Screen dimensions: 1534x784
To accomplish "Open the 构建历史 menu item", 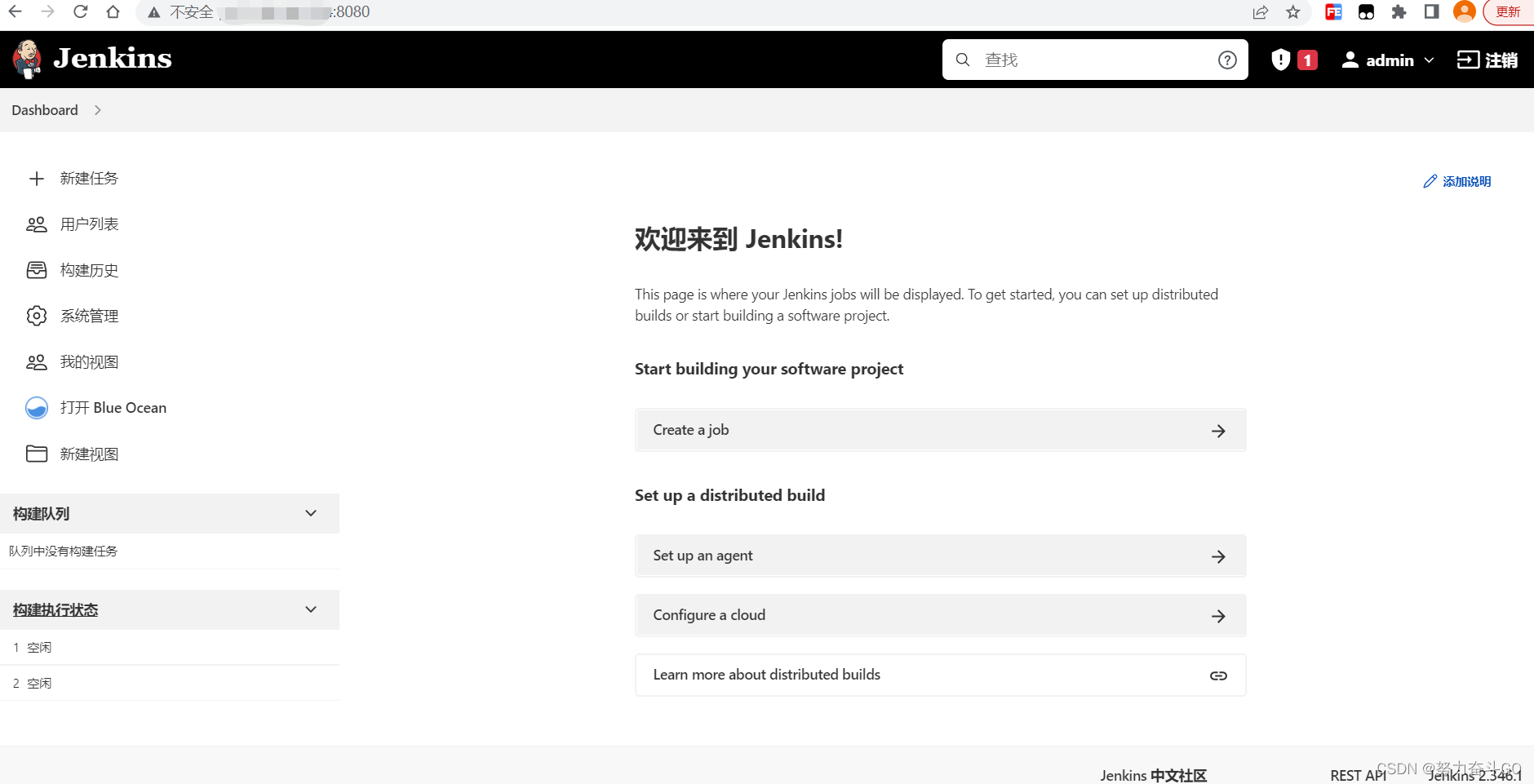I will tap(89, 270).
